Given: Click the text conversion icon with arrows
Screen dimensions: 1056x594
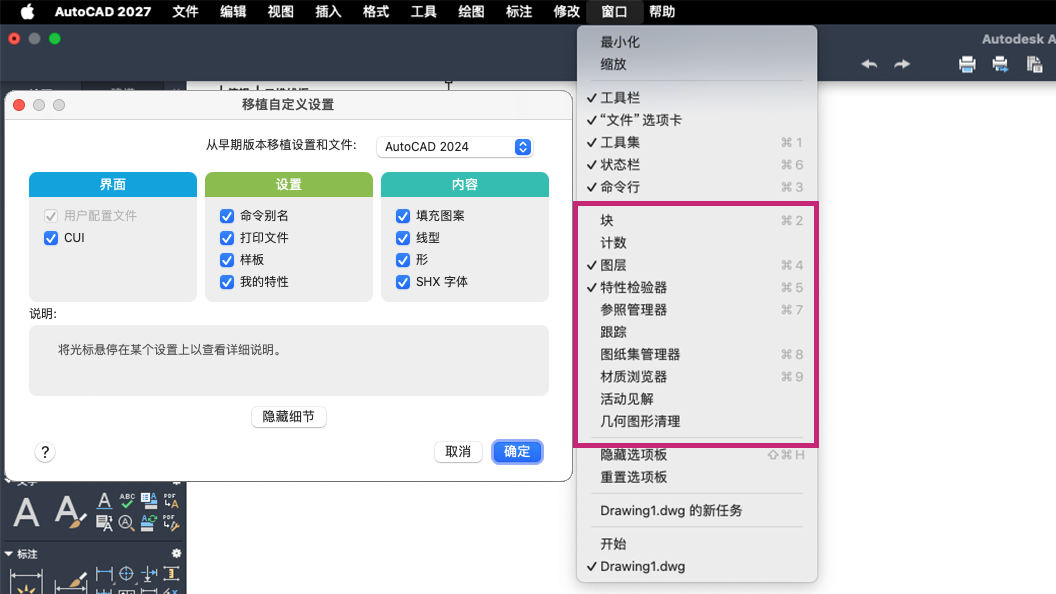Looking at the screenshot, I should coord(104,523).
